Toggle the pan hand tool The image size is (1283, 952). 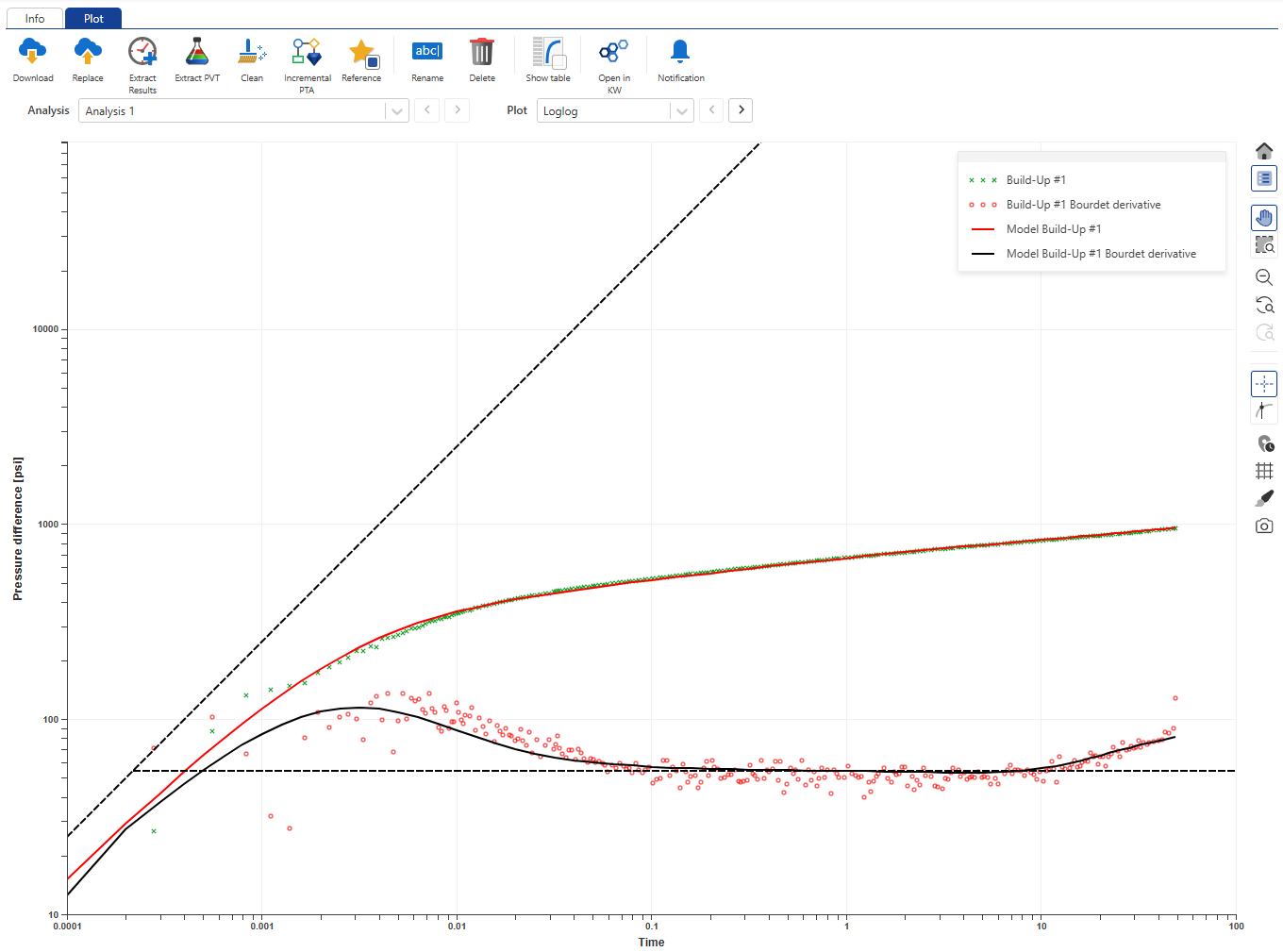pos(1264,218)
